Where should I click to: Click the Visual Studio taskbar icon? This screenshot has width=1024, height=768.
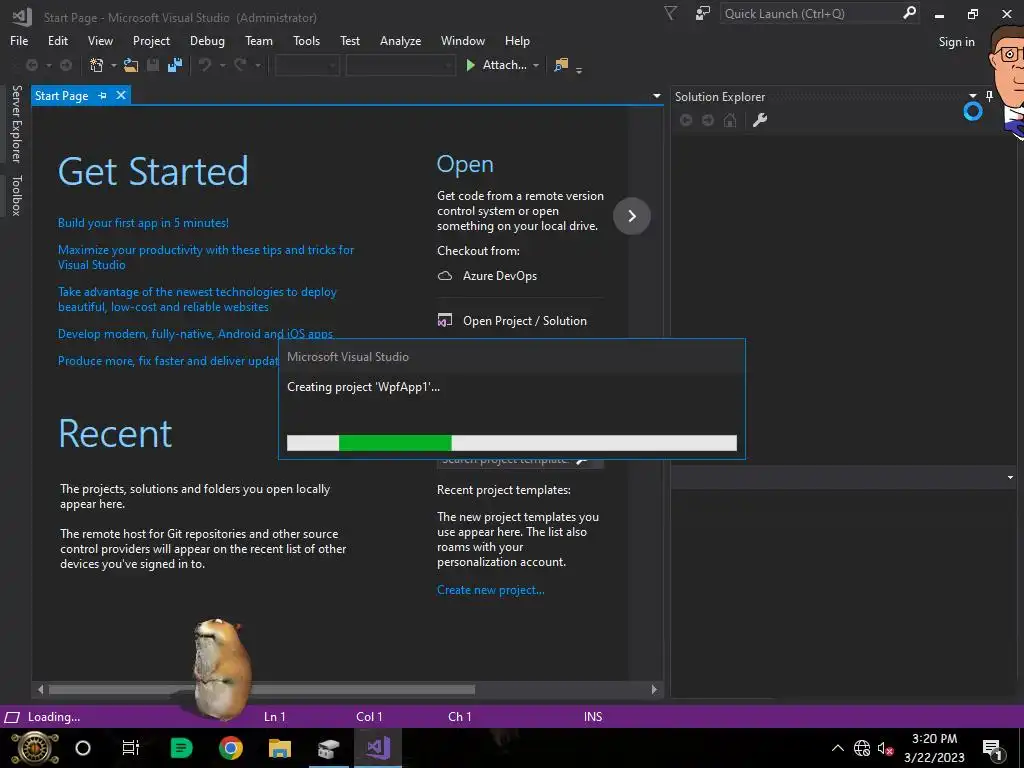tap(377, 748)
